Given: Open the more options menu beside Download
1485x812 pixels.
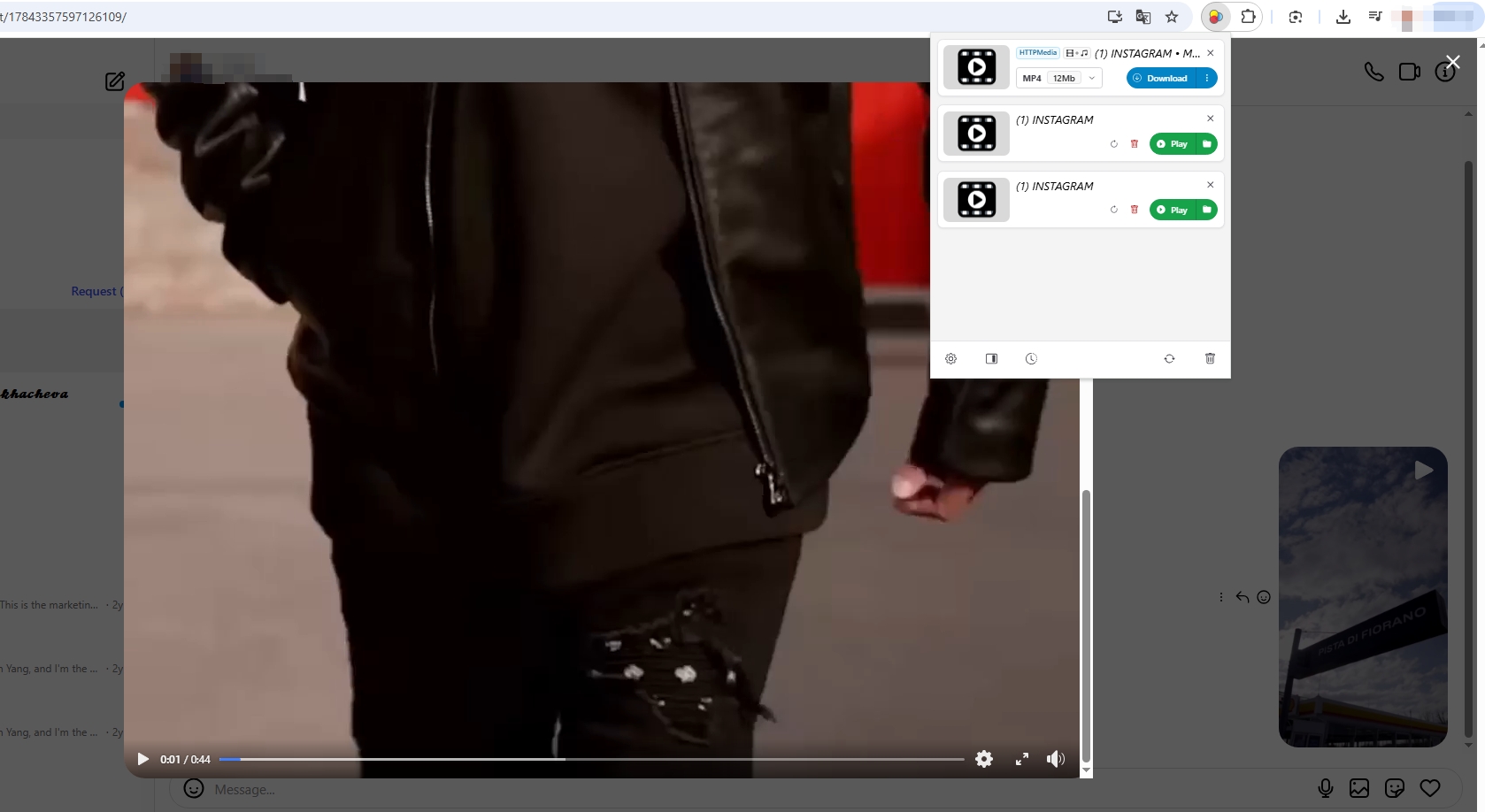Looking at the screenshot, I should pyautogui.click(x=1207, y=78).
